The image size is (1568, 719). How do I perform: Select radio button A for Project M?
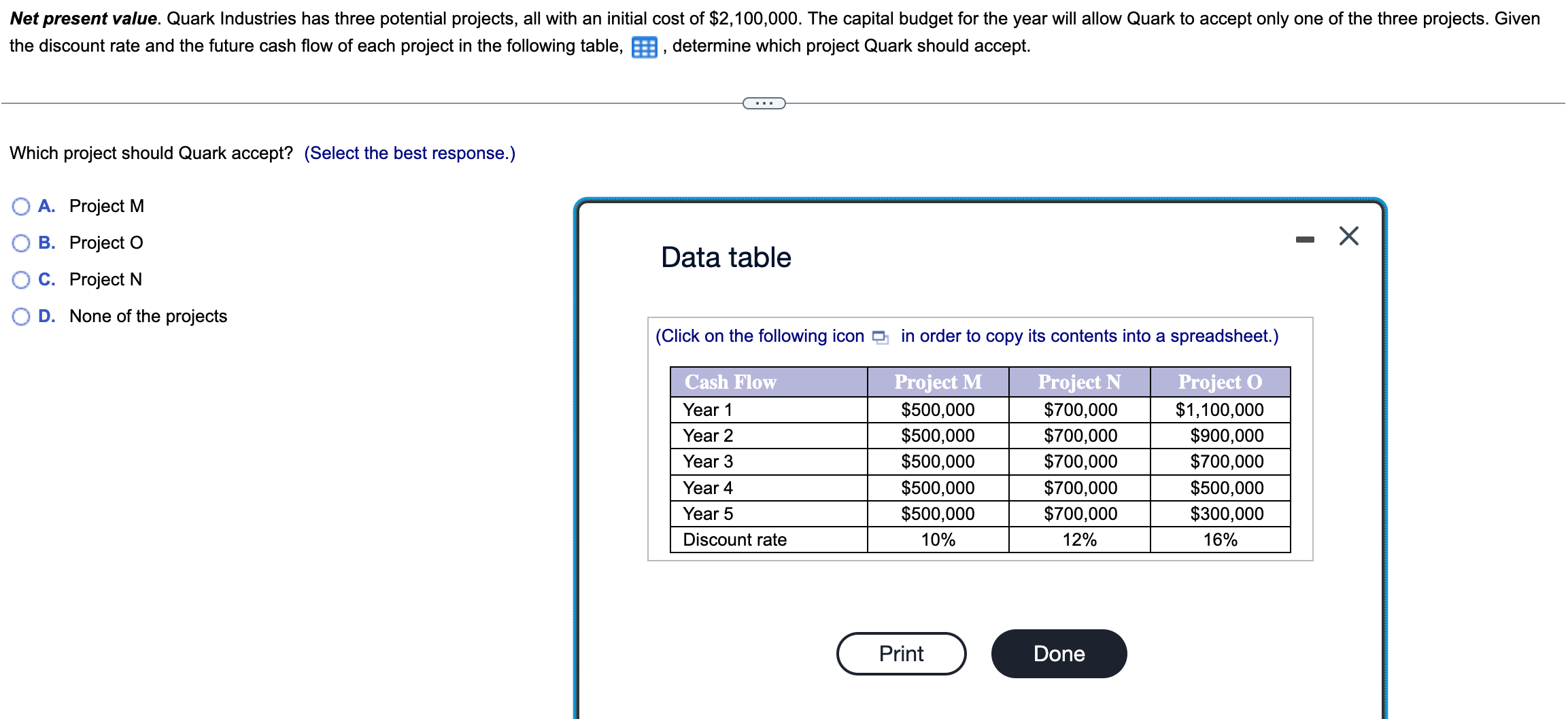[x=21, y=206]
